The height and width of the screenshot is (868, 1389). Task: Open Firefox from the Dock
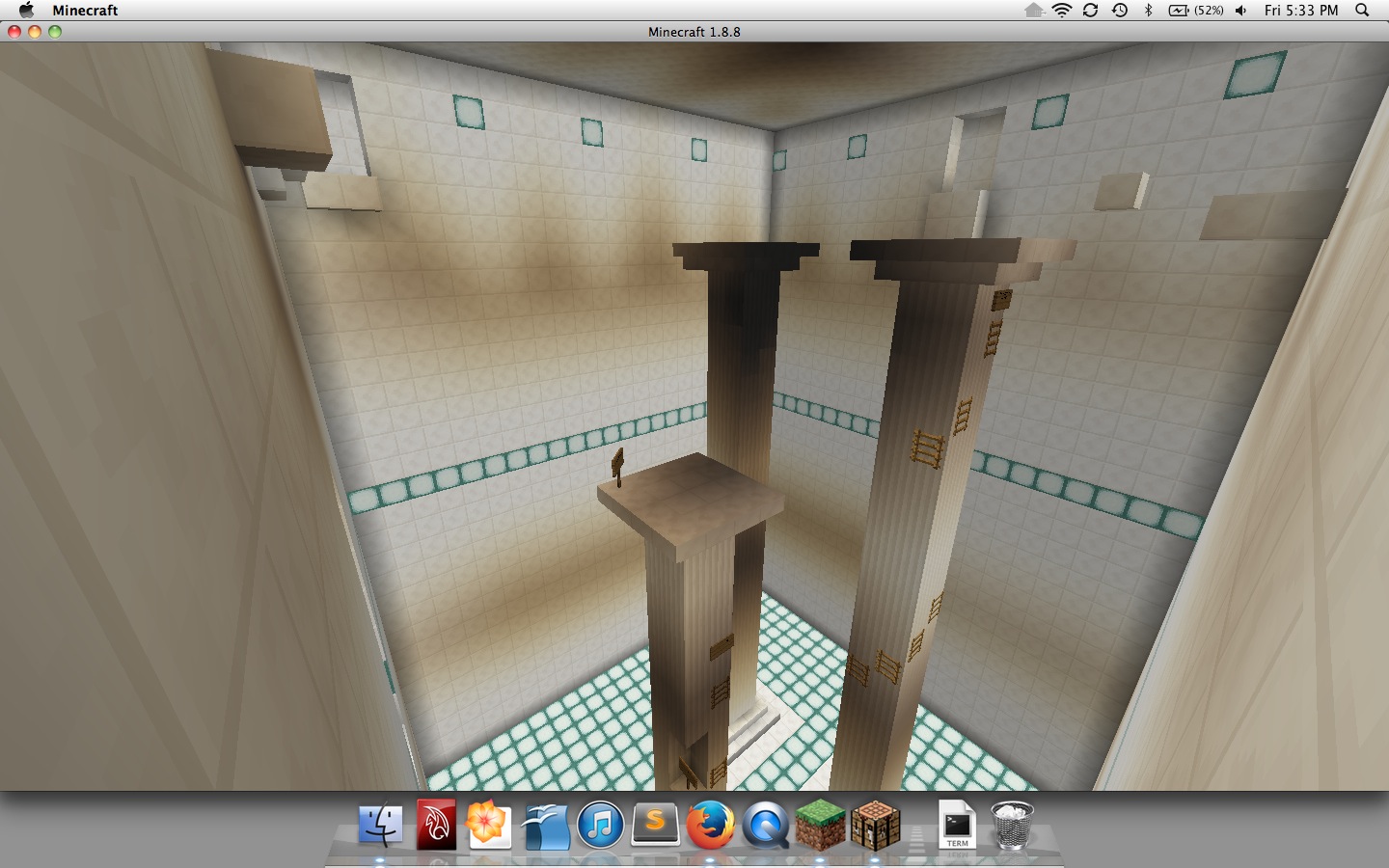[710, 826]
